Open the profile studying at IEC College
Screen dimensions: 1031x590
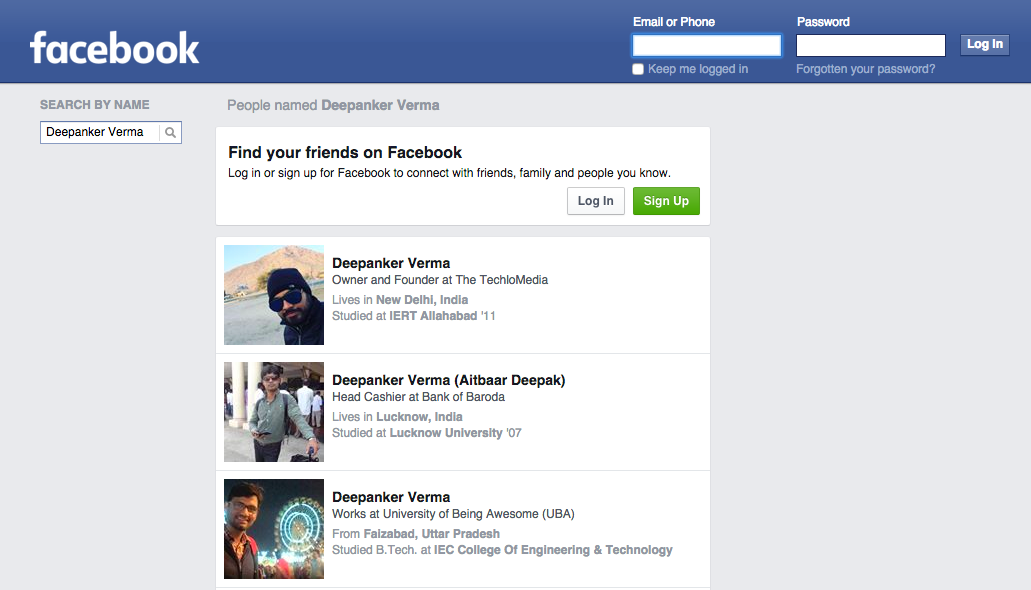(391, 497)
